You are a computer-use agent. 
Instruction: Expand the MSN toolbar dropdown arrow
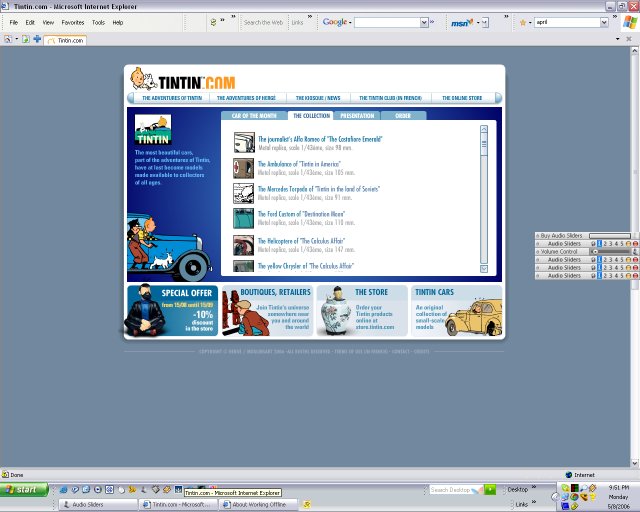(478, 22)
